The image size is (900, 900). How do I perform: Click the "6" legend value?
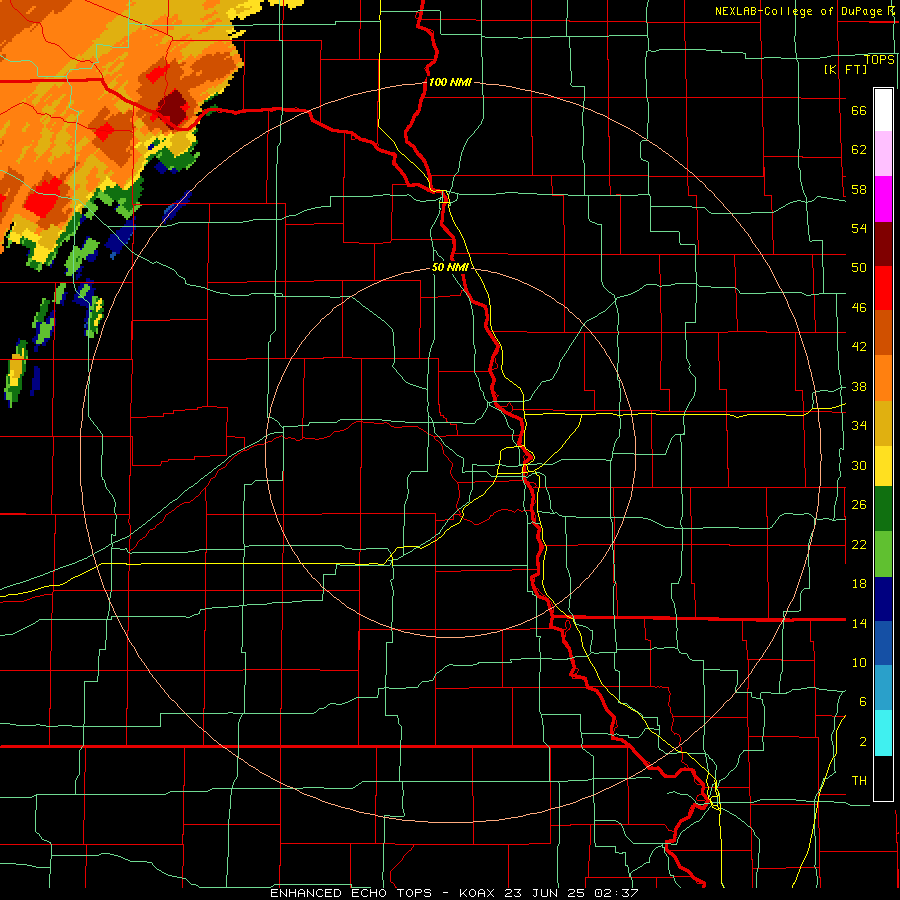click(x=863, y=702)
